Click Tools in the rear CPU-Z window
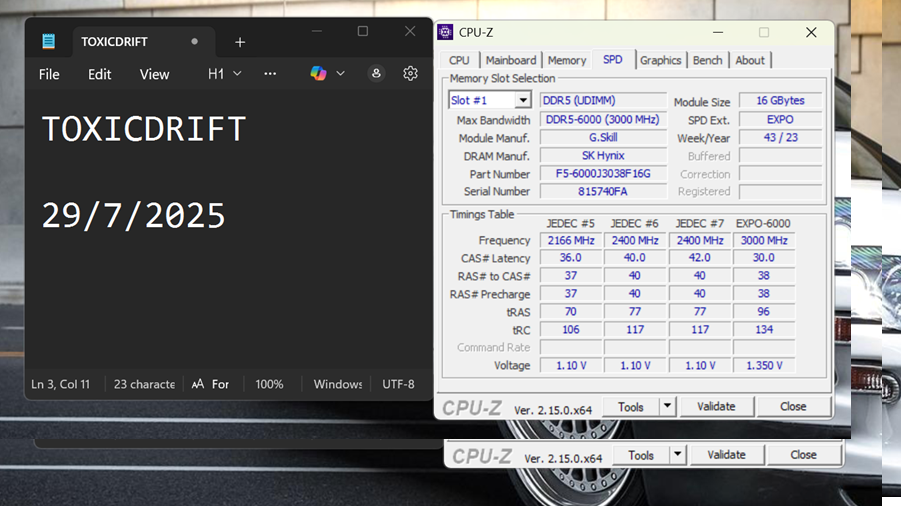Screen dimensions: 901x506 point(641,454)
